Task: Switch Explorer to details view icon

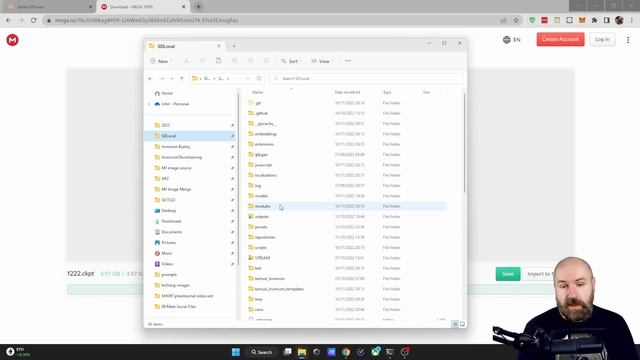Action: click(455, 324)
